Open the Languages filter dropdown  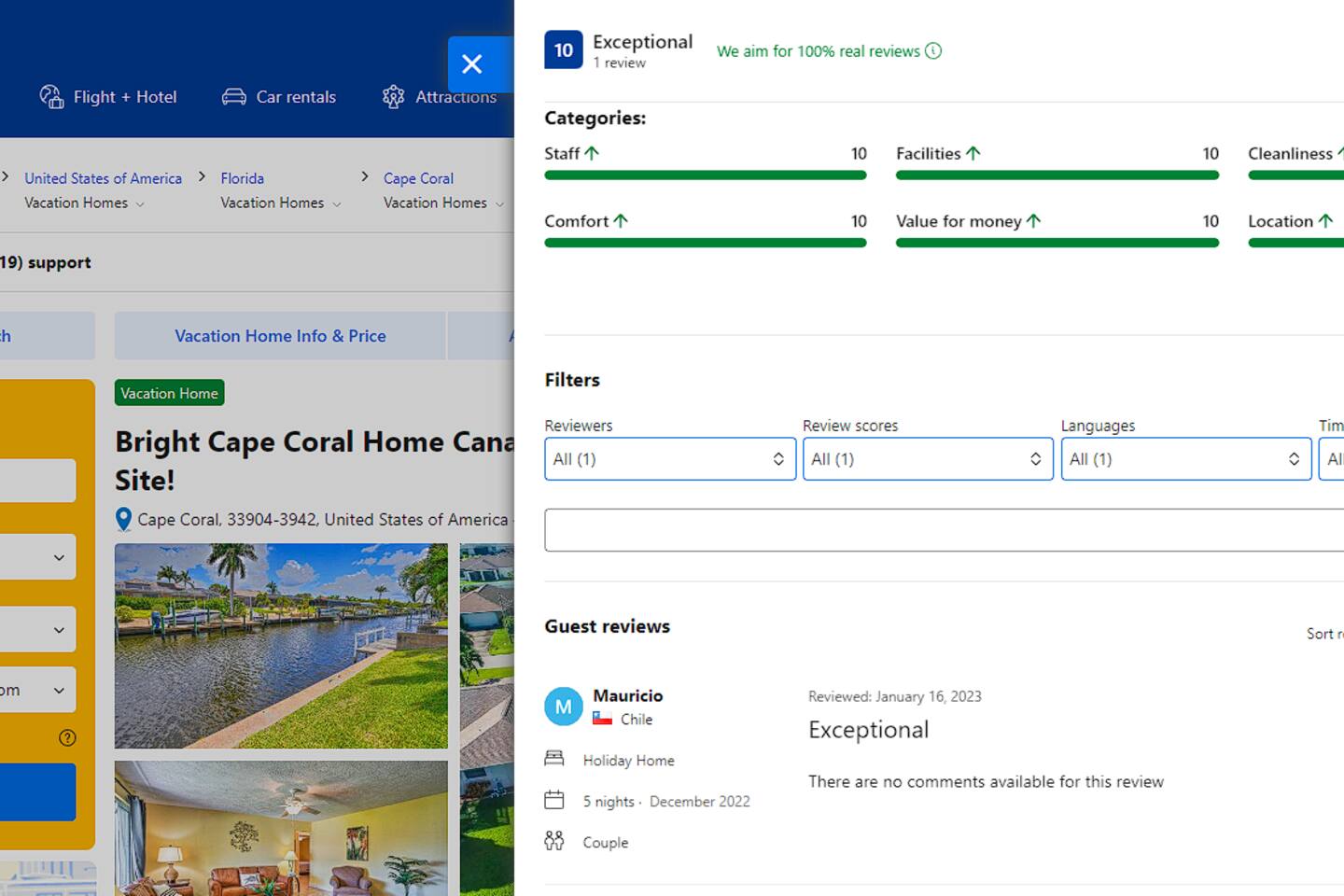point(1185,459)
